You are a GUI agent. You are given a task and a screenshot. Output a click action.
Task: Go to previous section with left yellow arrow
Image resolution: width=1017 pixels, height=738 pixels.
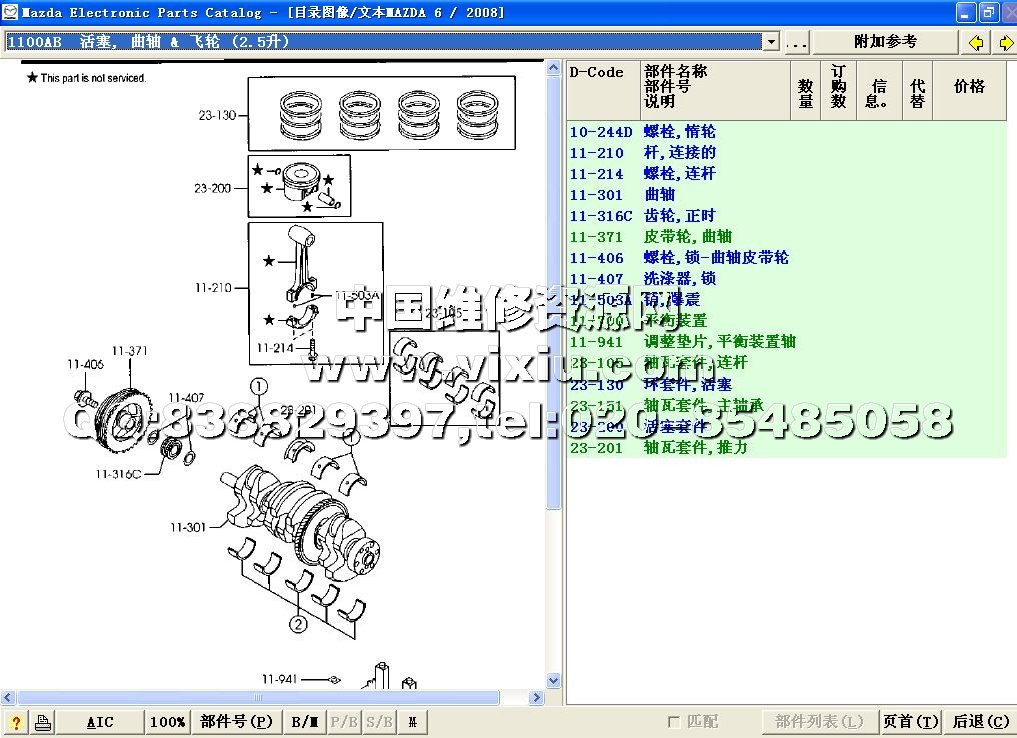(976, 42)
